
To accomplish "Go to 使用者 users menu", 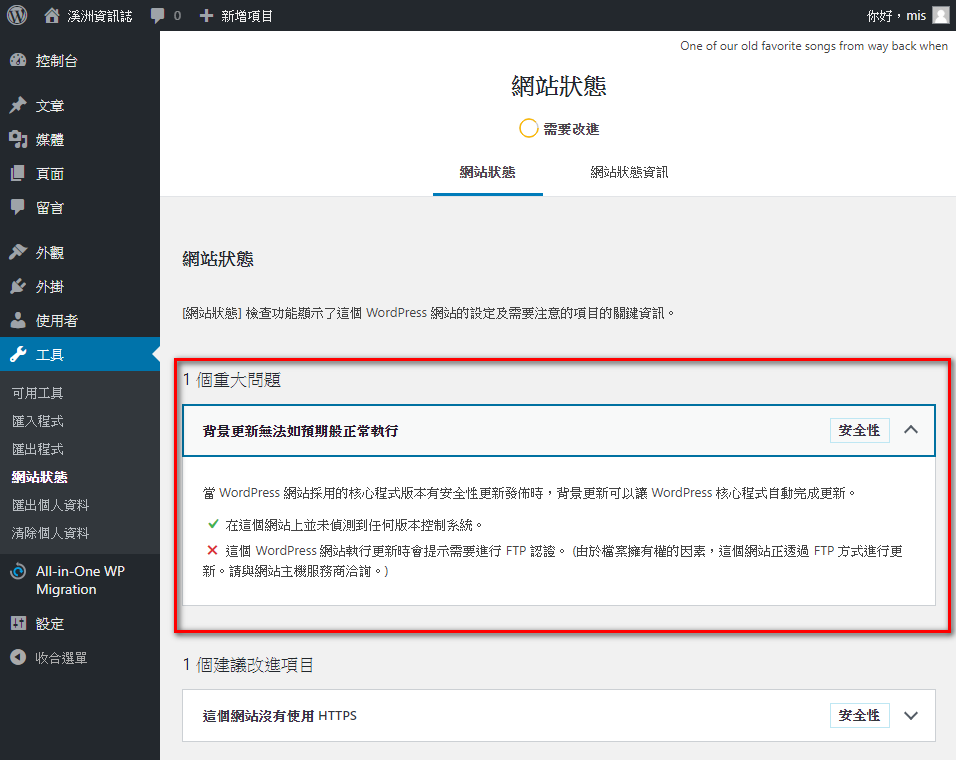I will [57, 321].
